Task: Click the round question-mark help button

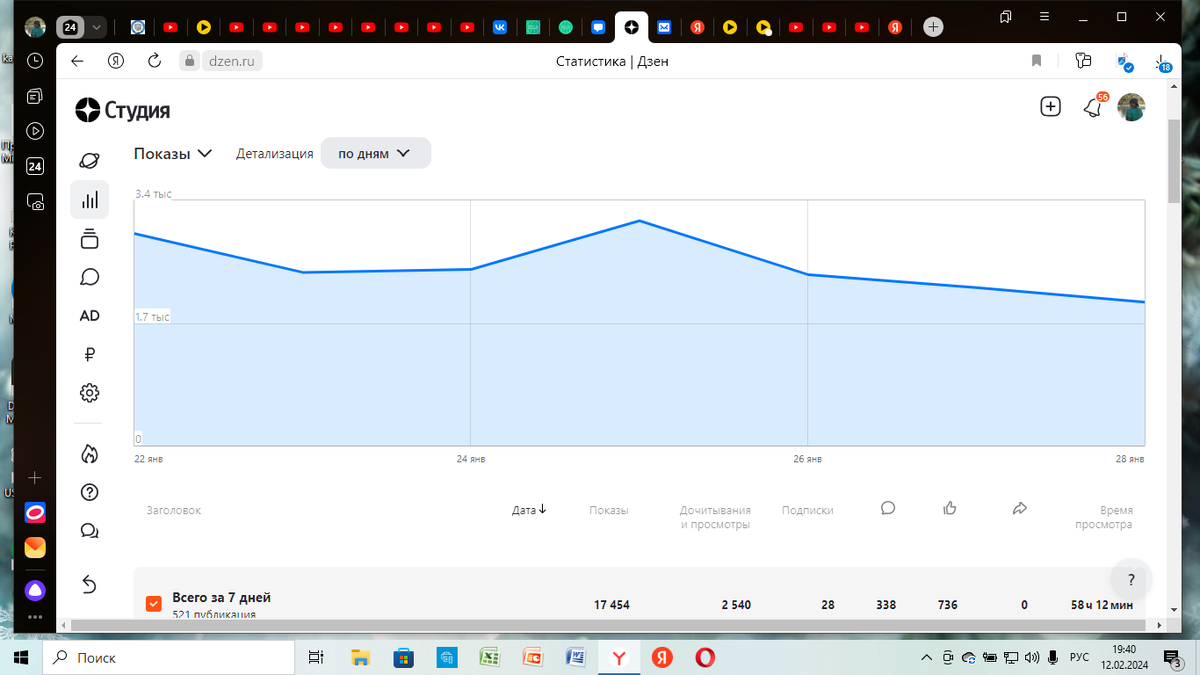Action: (1131, 580)
